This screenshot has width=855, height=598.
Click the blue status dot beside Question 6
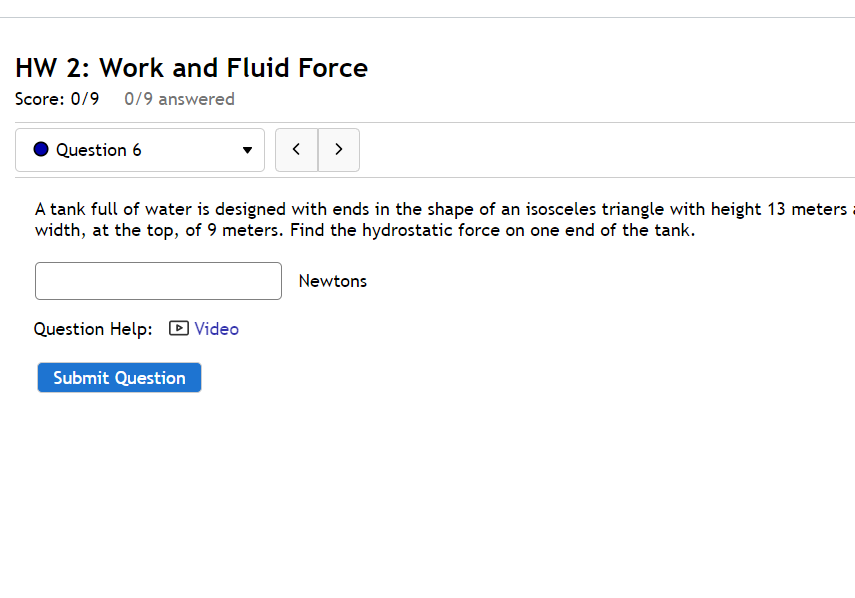[41, 149]
